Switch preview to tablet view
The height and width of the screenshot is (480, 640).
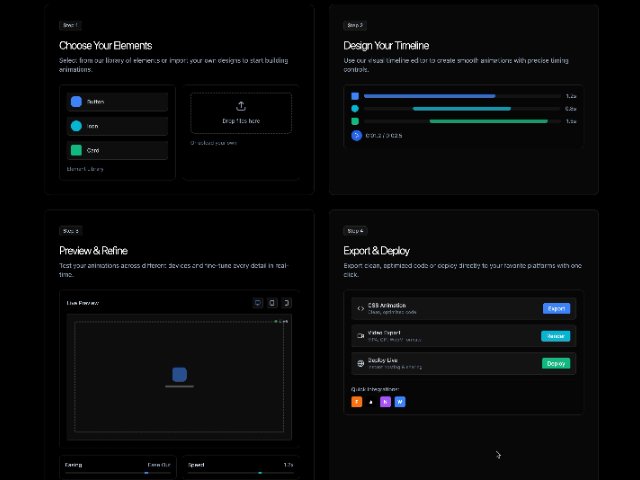click(x=272, y=303)
